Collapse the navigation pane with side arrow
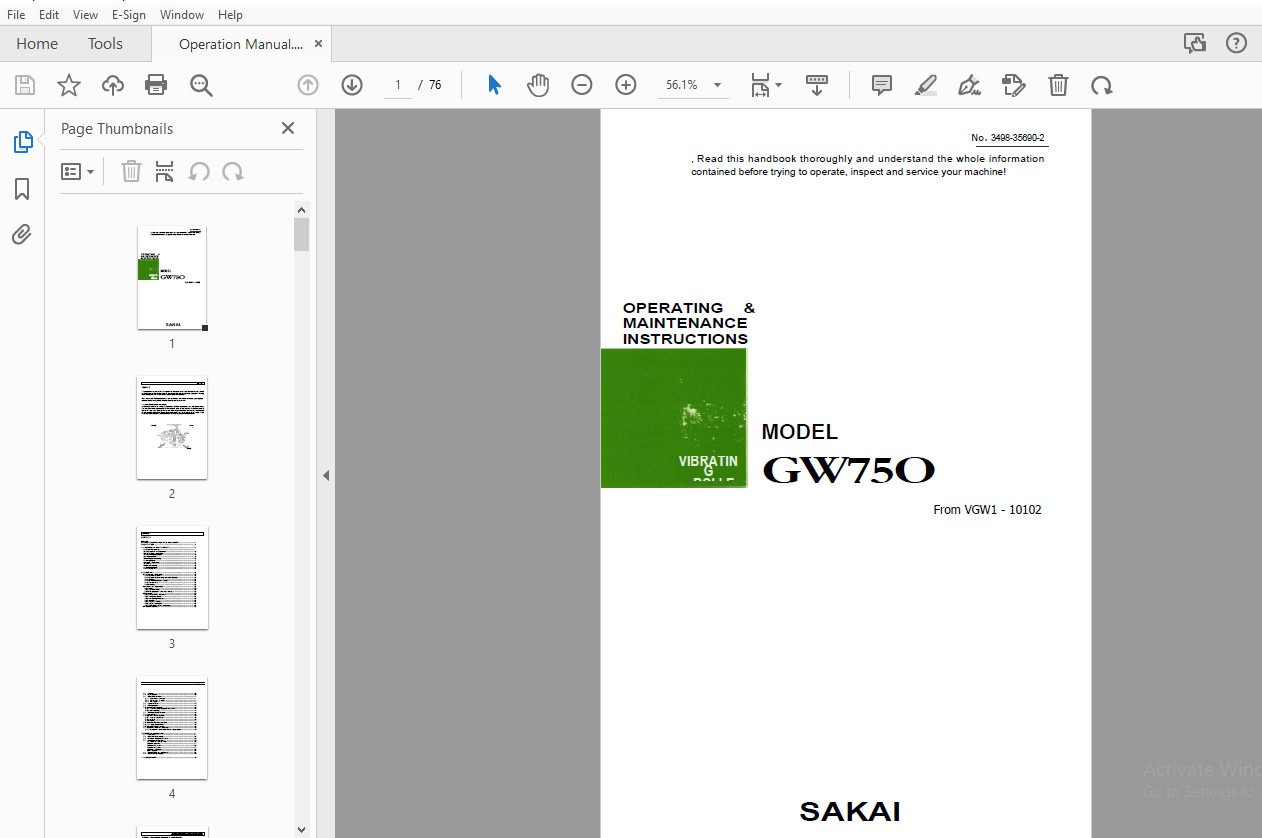This screenshot has width=1262, height=838. (x=326, y=475)
